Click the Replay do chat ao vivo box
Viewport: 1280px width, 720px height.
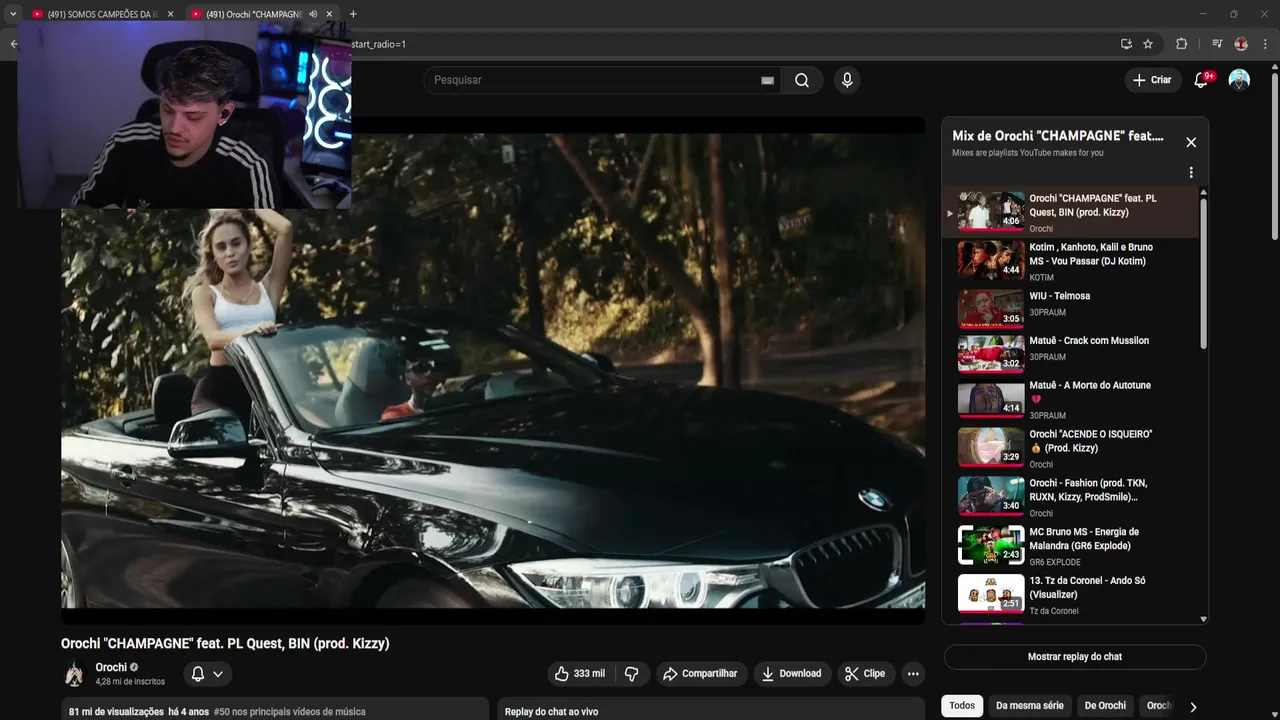click(x=711, y=709)
